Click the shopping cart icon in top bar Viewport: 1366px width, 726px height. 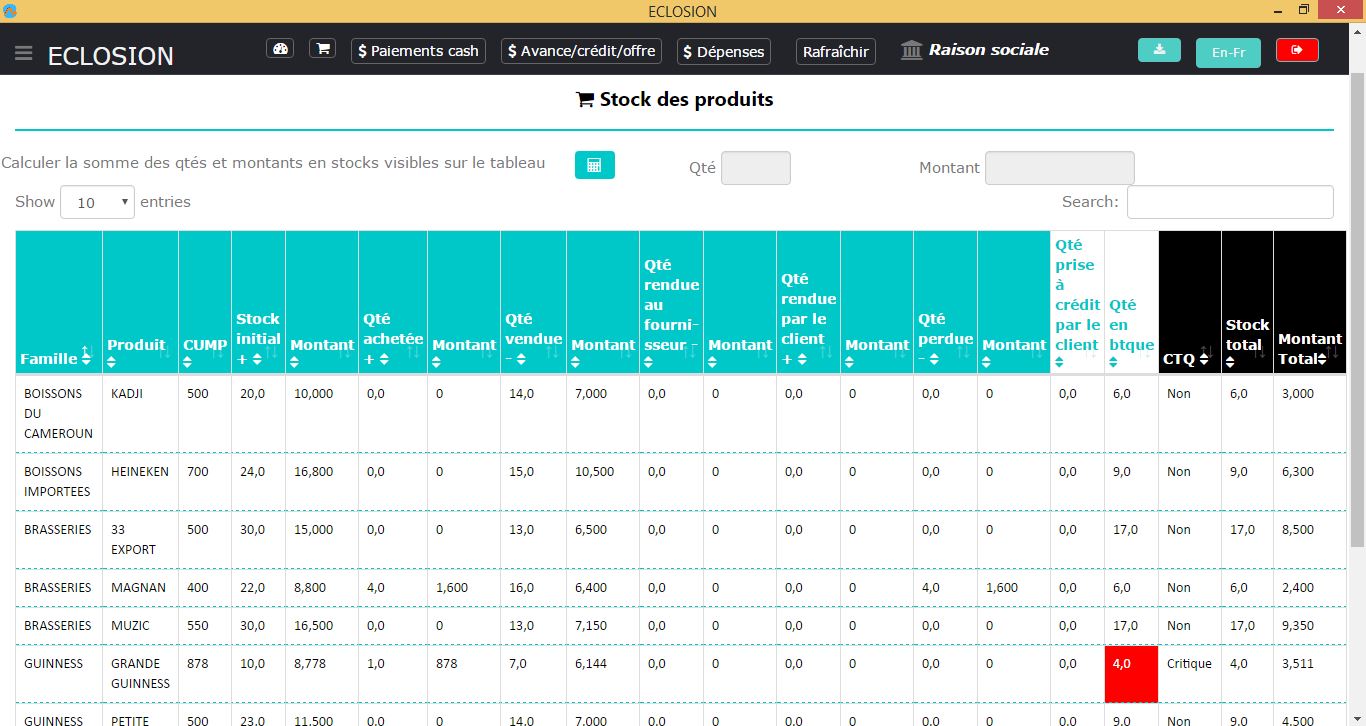pyautogui.click(x=322, y=48)
